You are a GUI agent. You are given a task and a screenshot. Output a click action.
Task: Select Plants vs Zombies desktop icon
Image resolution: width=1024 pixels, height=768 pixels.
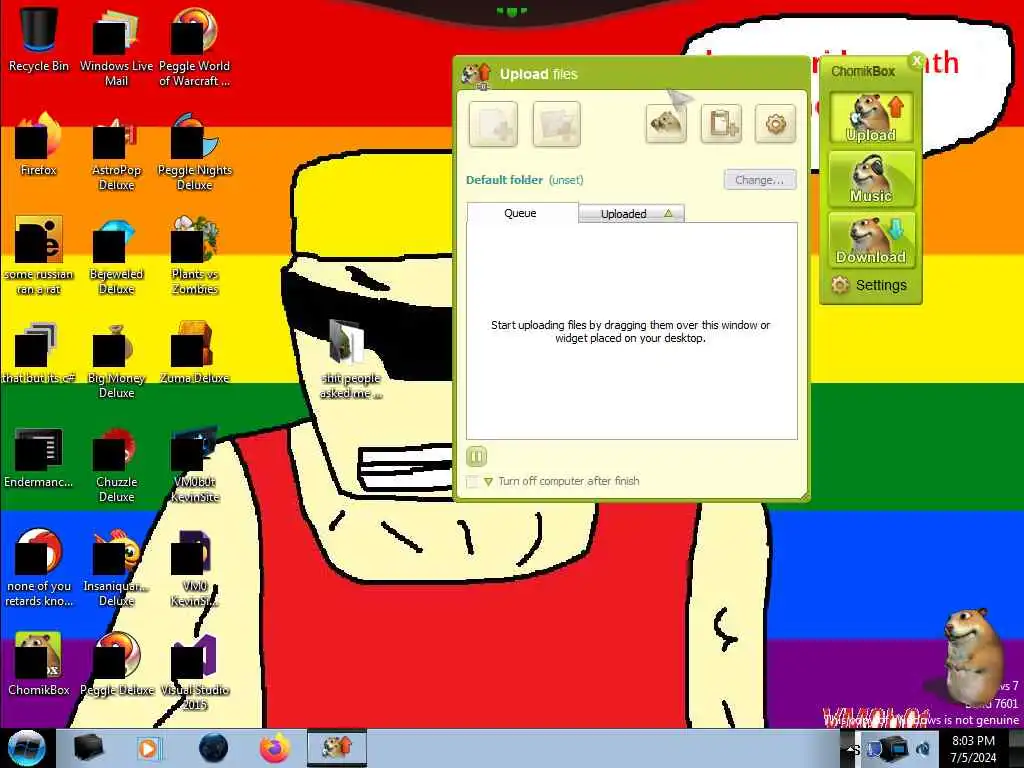click(x=195, y=256)
